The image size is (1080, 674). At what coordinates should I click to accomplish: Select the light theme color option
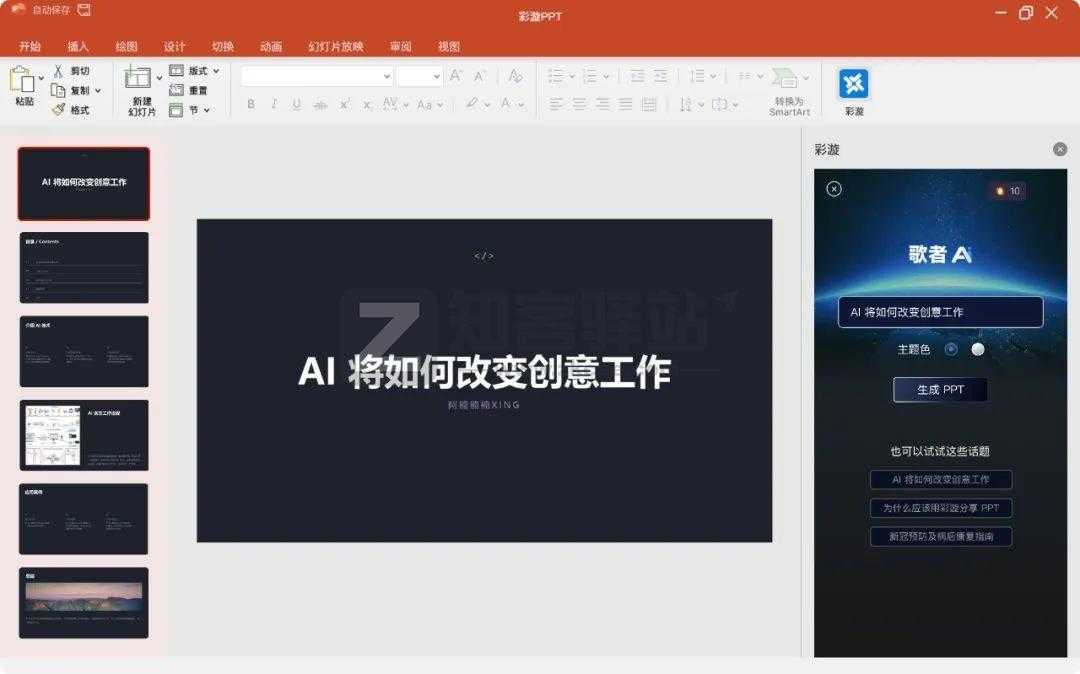pos(978,350)
